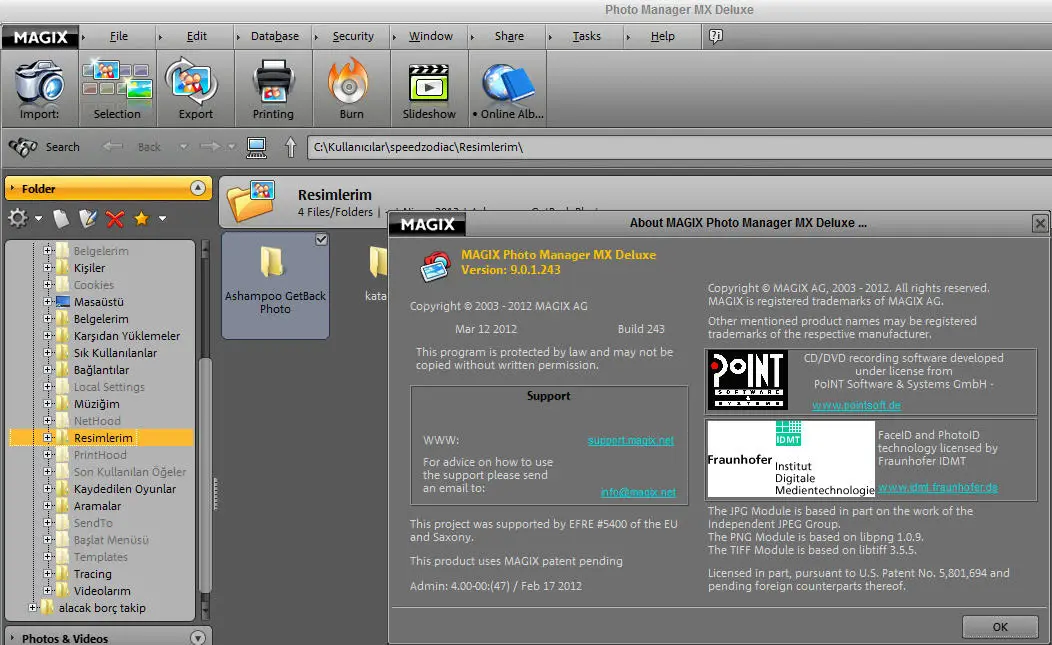Select the Ashampoo GetBack Photo folder thumbnail
This screenshot has height=645, width=1052.
(275, 285)
